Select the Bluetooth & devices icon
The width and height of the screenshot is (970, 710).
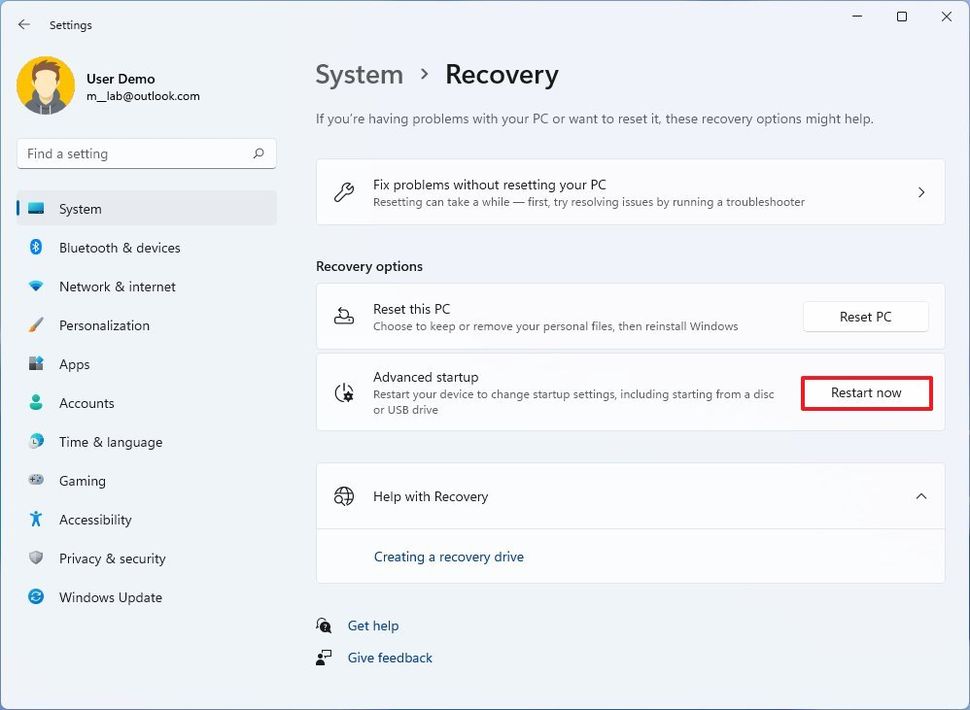pos(36,248)
